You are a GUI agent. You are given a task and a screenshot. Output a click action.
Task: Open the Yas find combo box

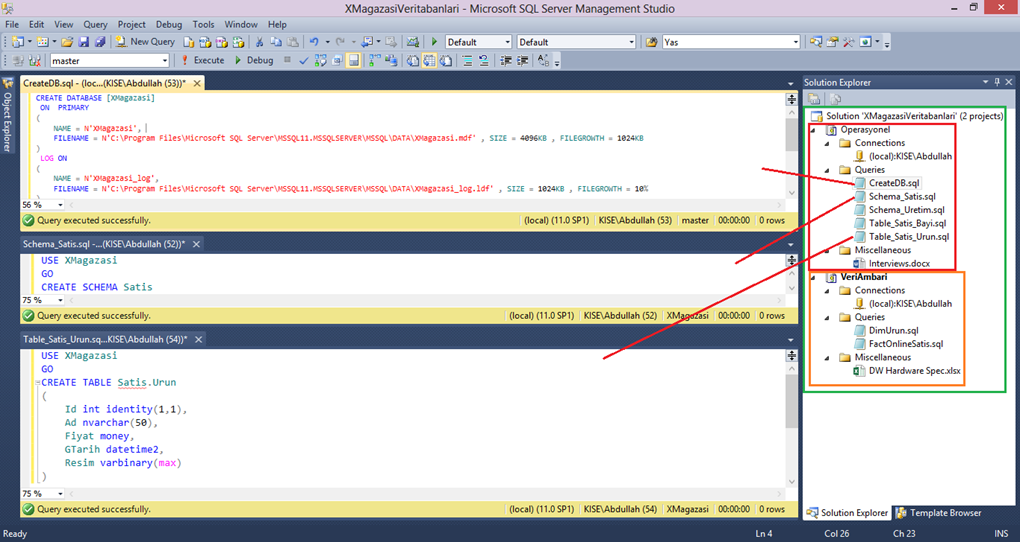731,42
